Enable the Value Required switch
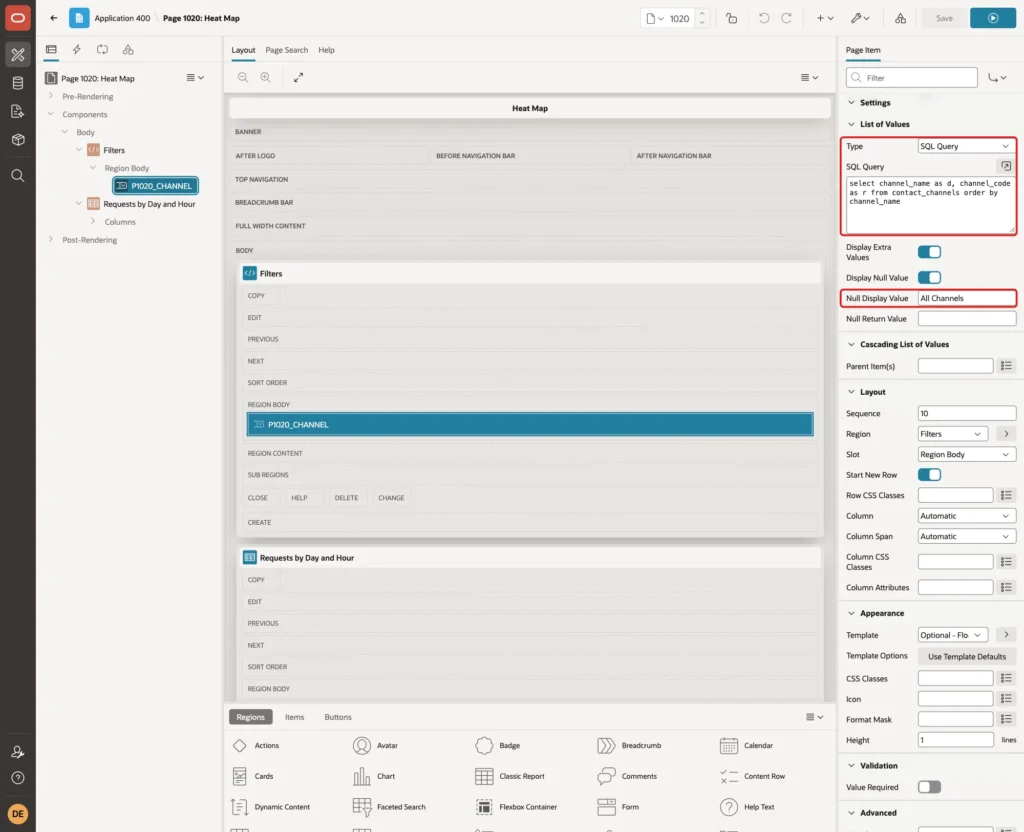Viewport: 1024px width, 832px height. (929, 787)
